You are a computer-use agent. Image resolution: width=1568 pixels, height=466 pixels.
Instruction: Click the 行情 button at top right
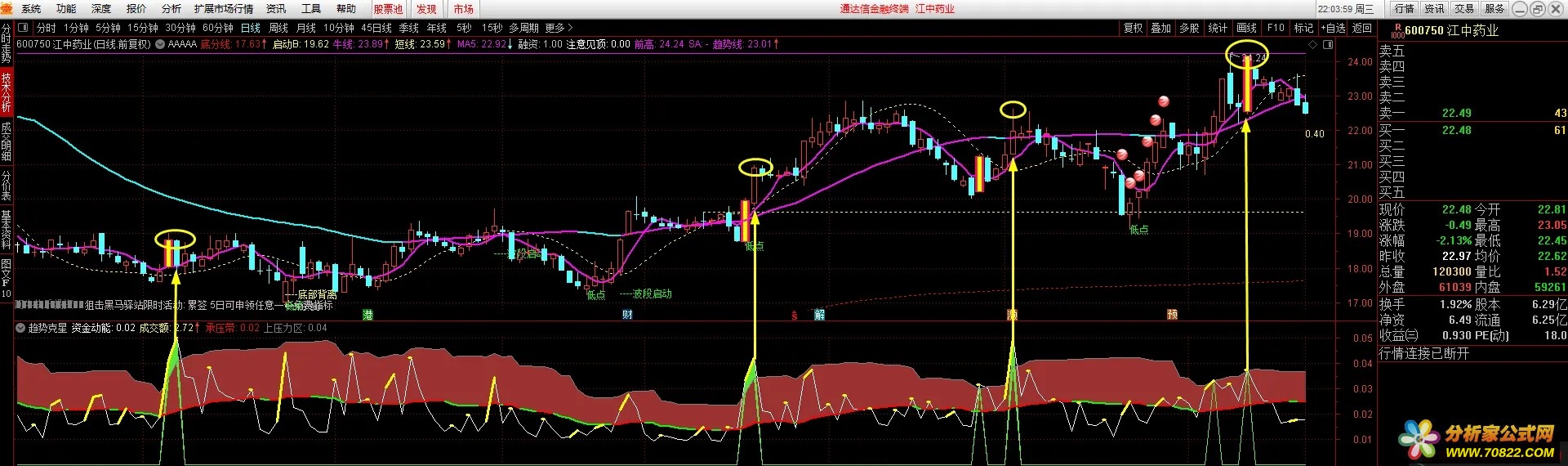coord(1405,8)
